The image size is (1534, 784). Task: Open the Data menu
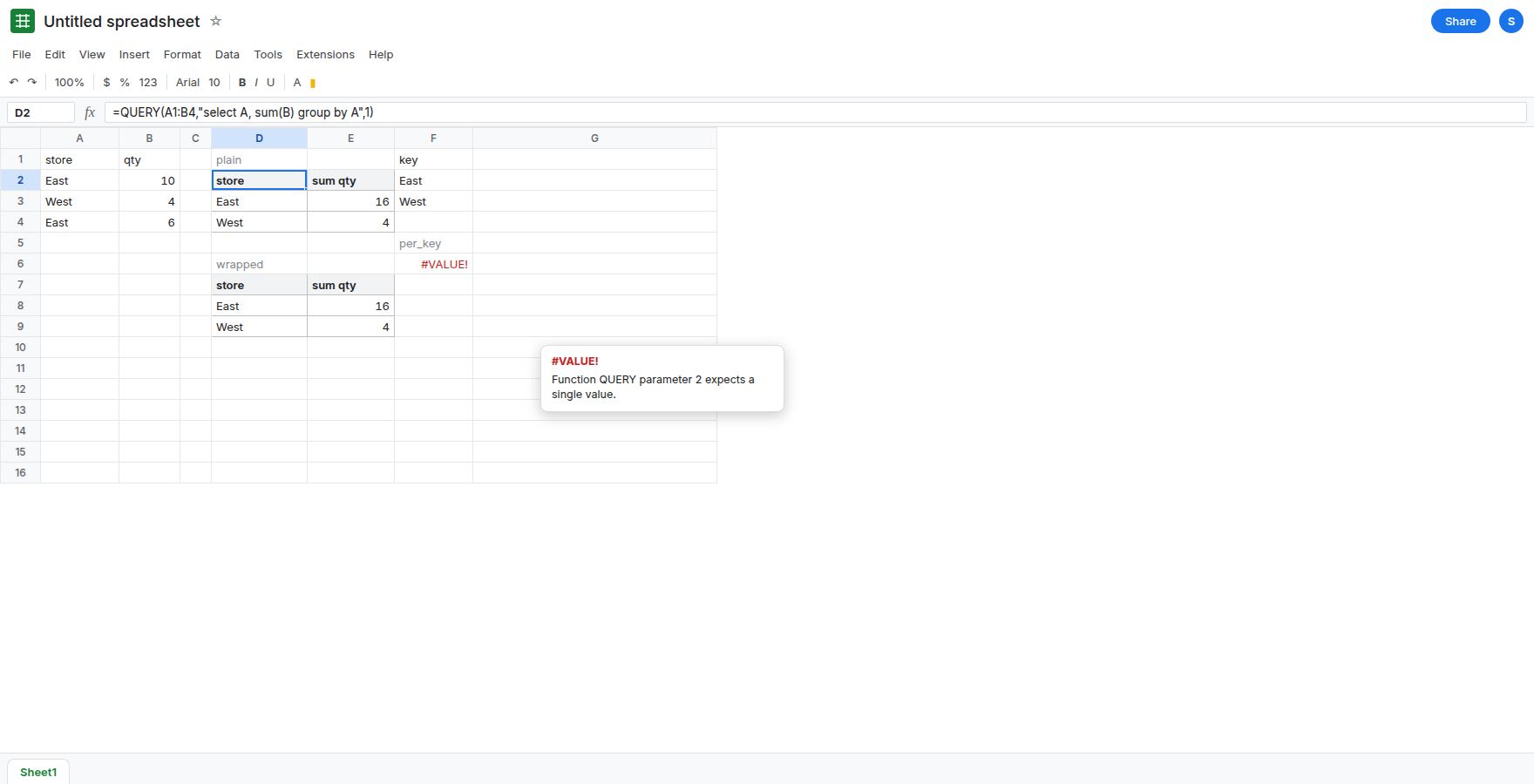point(227,54)
